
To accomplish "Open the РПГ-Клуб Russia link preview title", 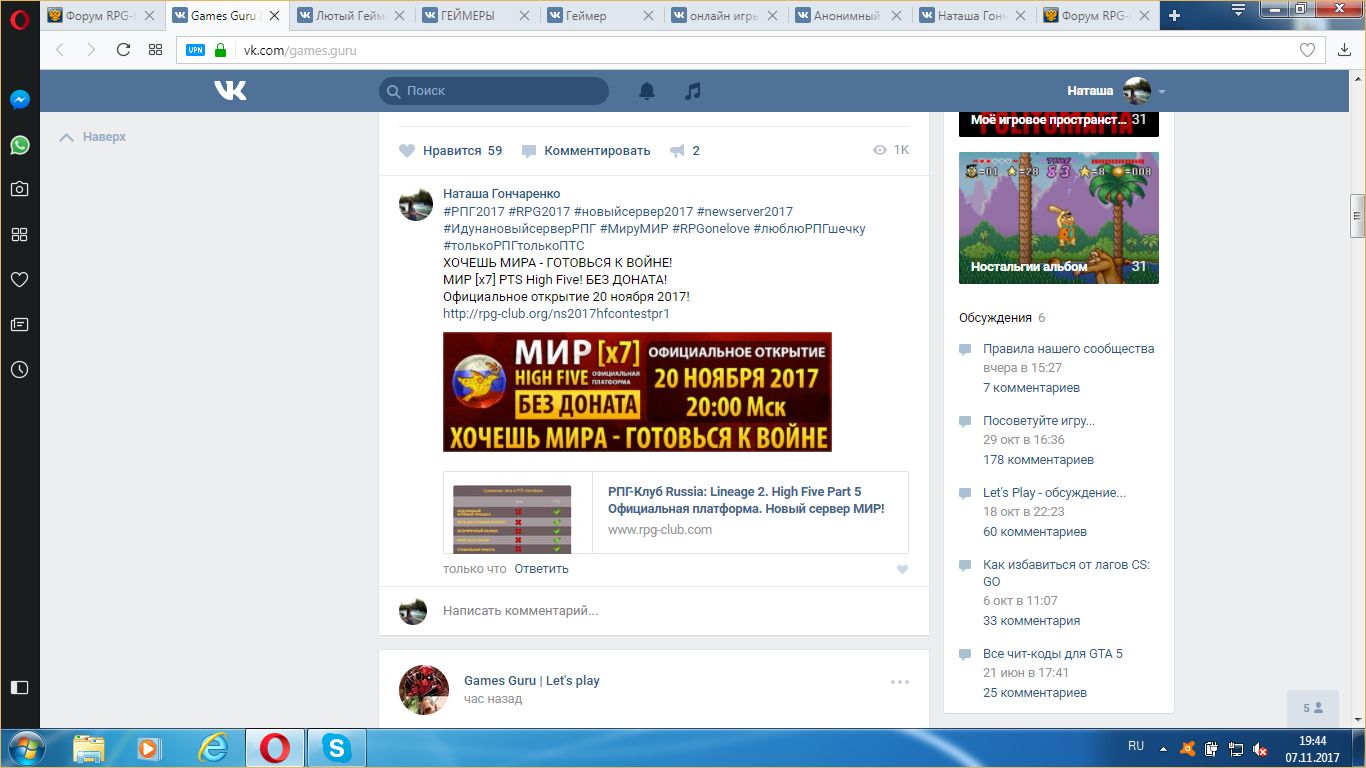I will pos(746,500).
